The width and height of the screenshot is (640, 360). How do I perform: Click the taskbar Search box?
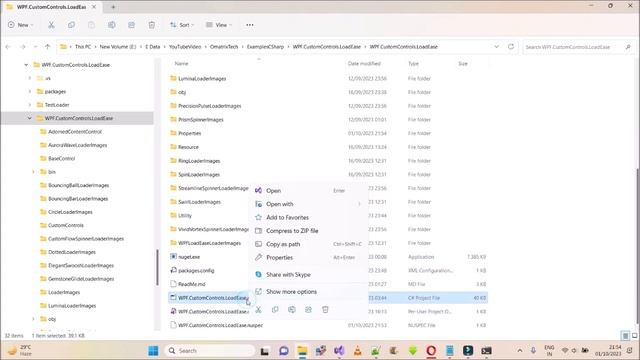tap(210, 351)
